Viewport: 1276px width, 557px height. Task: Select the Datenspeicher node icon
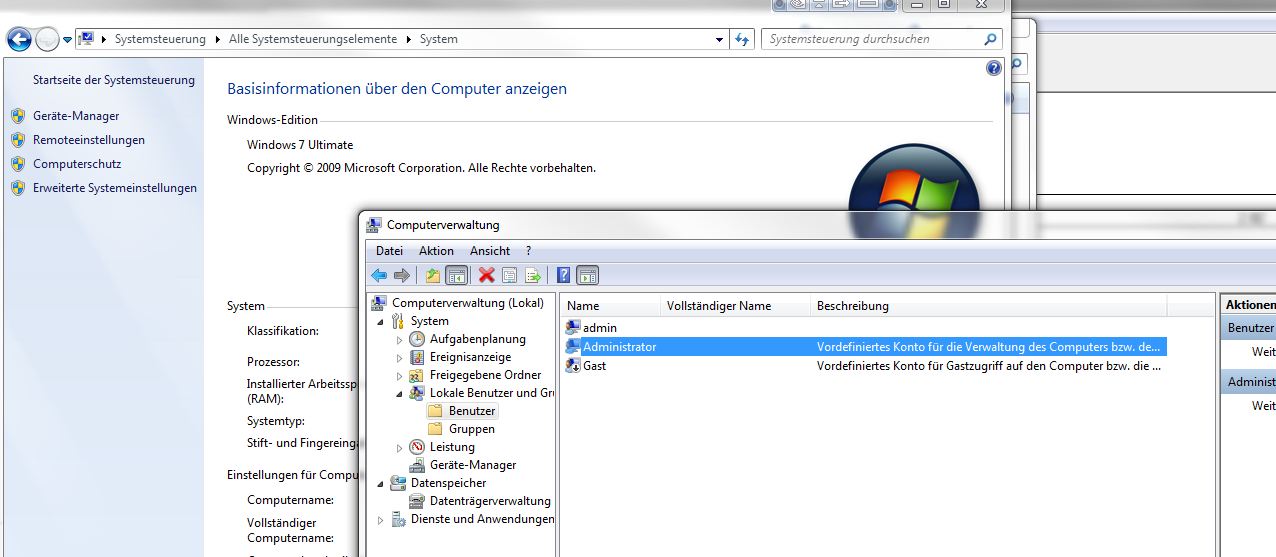(398, 483)
